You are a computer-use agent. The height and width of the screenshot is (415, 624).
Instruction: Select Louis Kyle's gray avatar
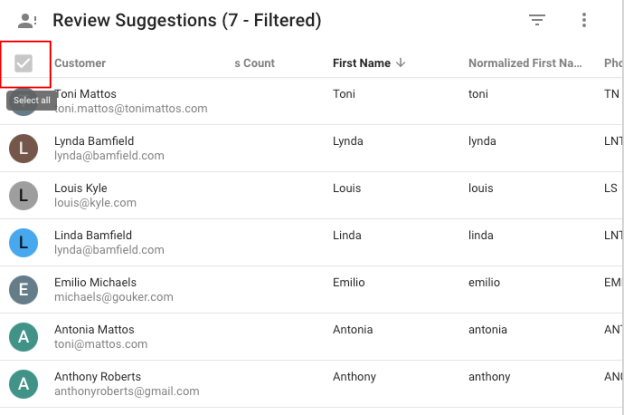[23, 195]
